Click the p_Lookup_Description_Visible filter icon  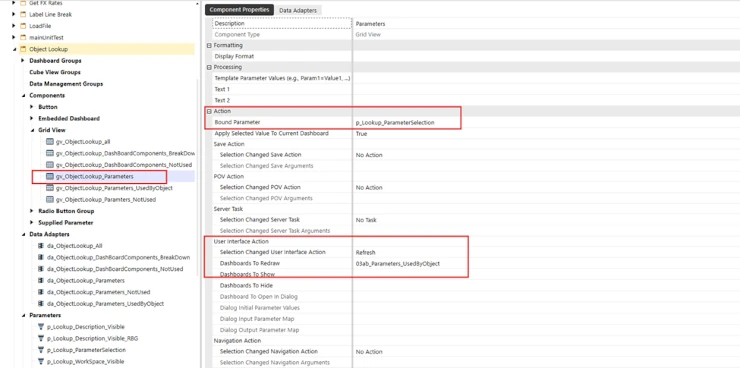pos(41,327)
